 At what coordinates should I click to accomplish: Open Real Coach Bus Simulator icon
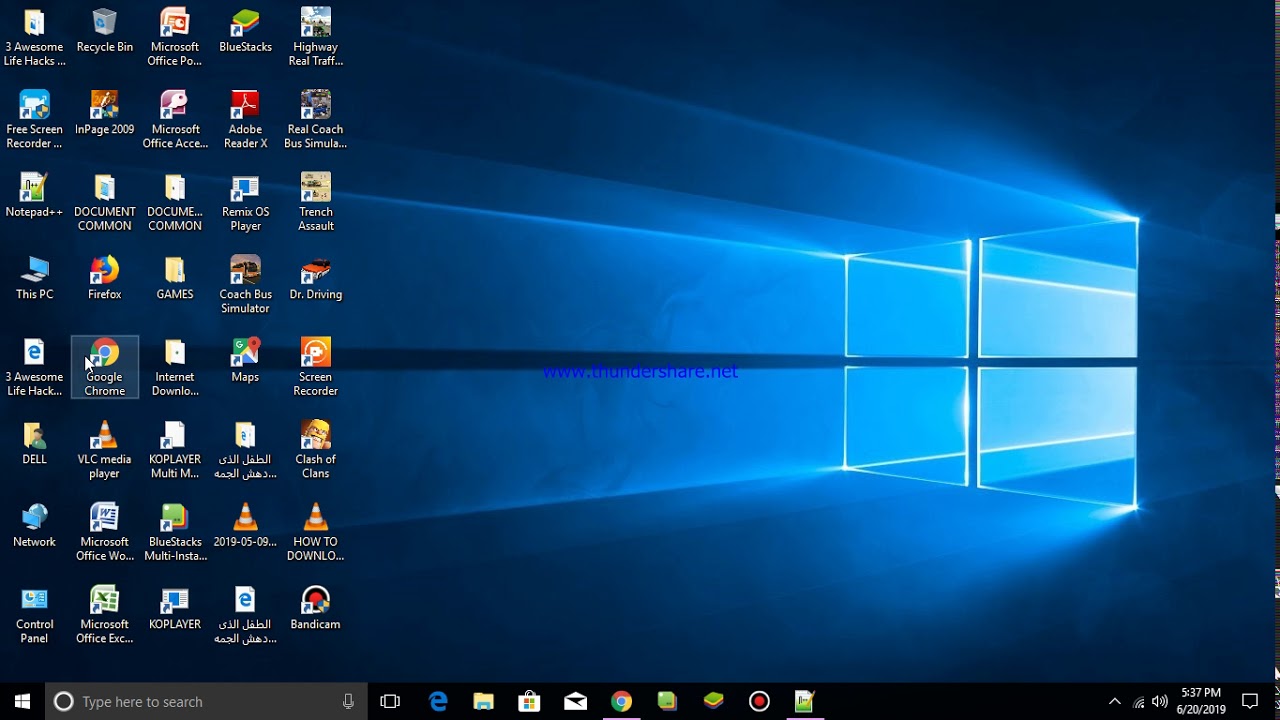315,120
